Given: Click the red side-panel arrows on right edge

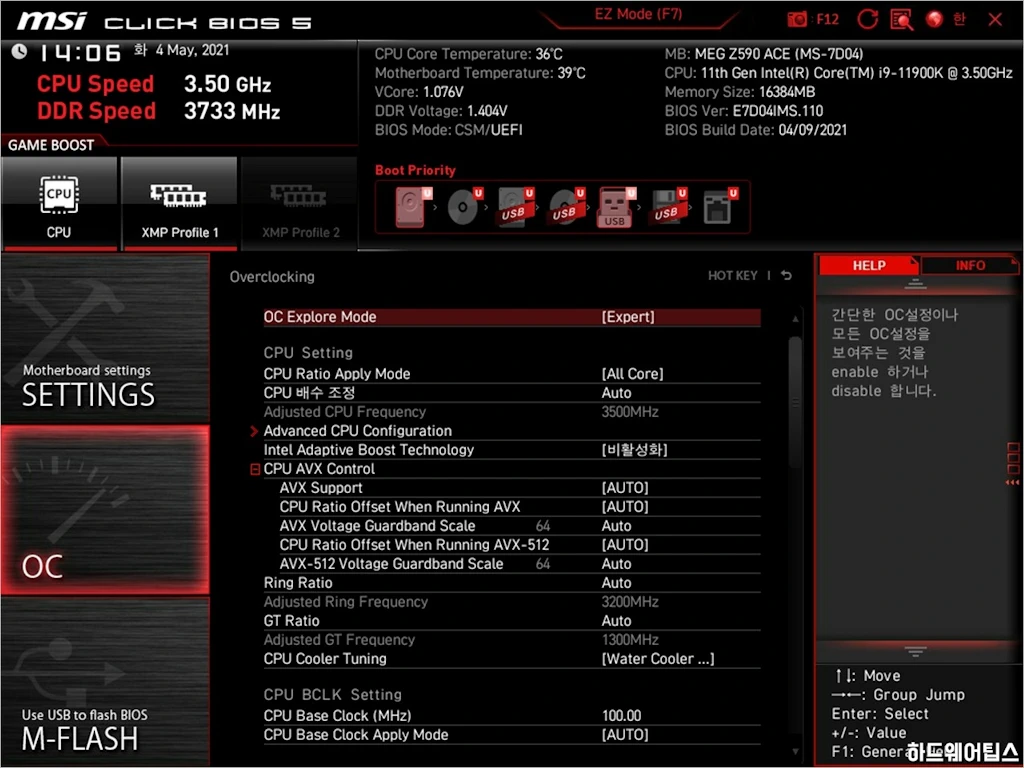Looking at the screenshot, I should [1012, 483].
